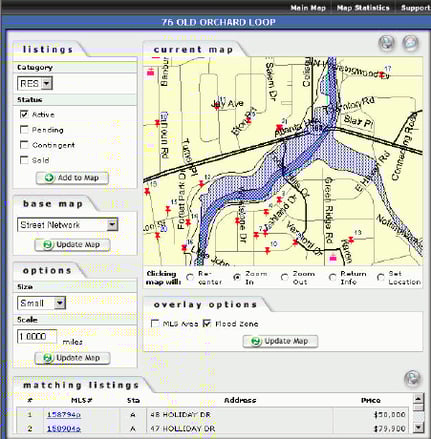This screenshot has width=431, height=439.
Task: Toggle the Sold status checkbox
Action: (24, 160)
